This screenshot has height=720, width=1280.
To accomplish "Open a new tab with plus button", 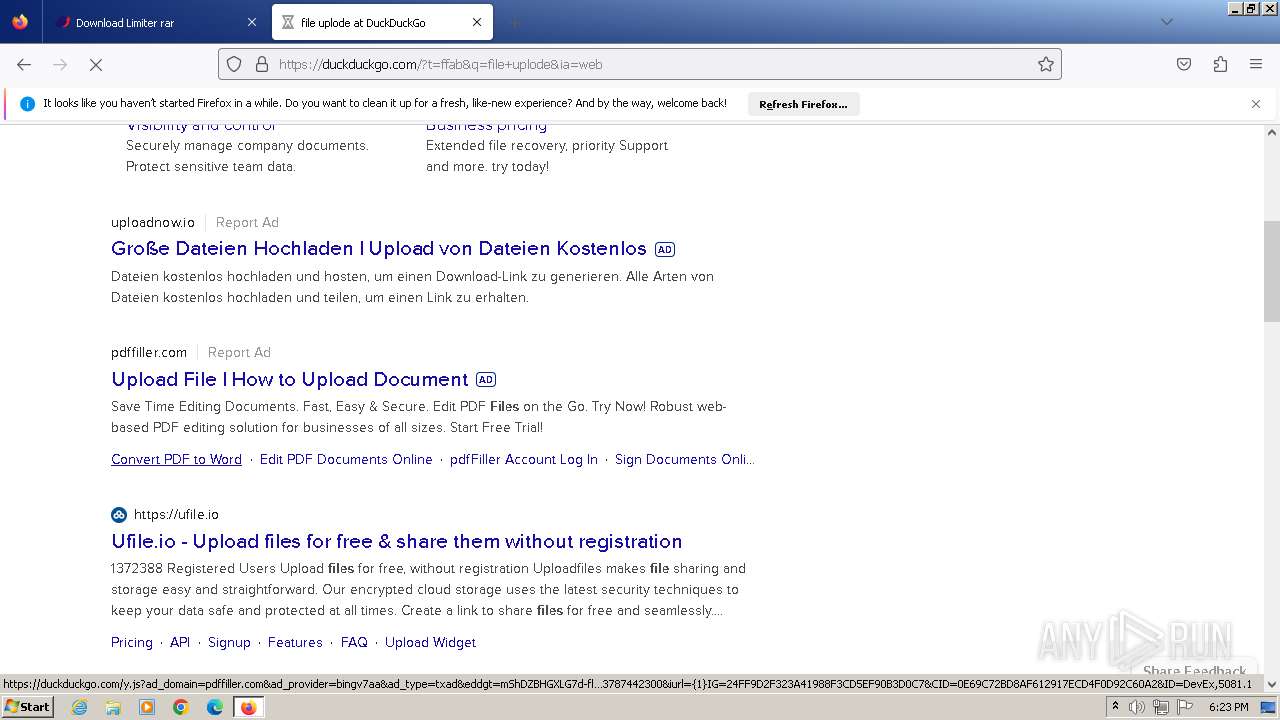I will (514, 22).
